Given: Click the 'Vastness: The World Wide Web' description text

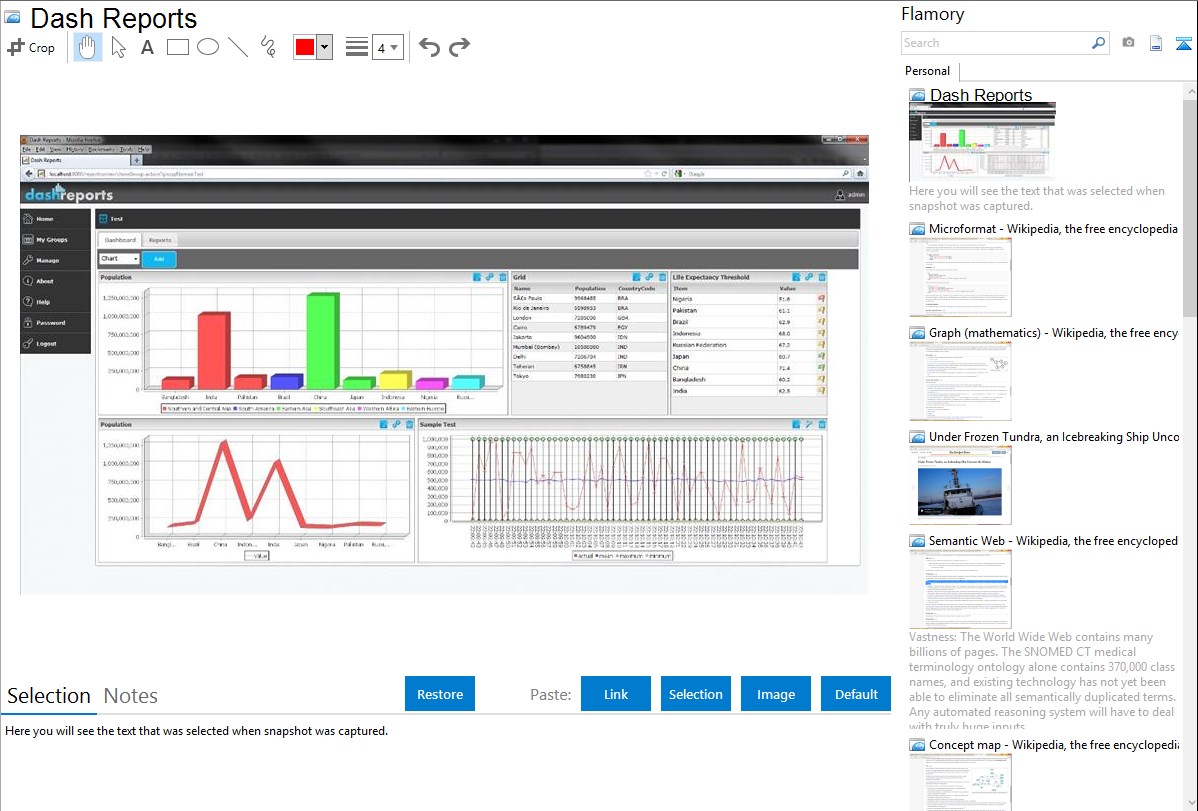Looking at the screenshot, I should tap(1043, 682).
